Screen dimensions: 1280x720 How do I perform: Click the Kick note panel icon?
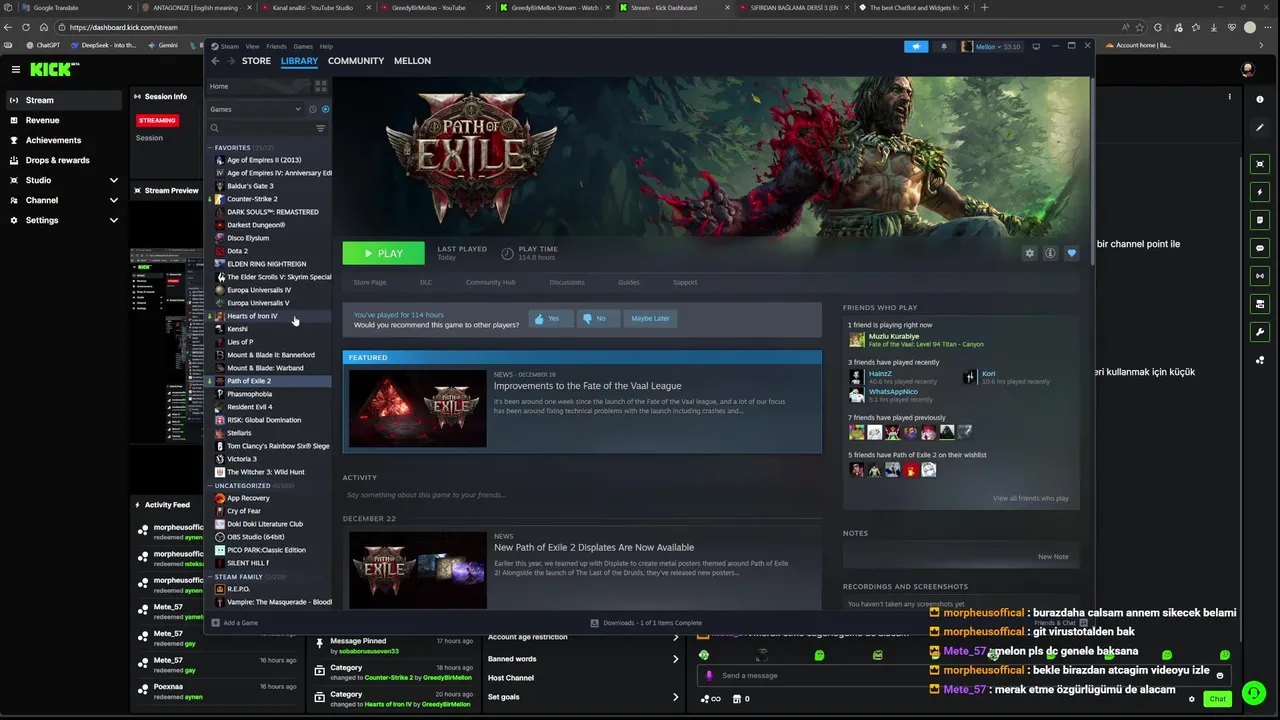point(1260,219)
